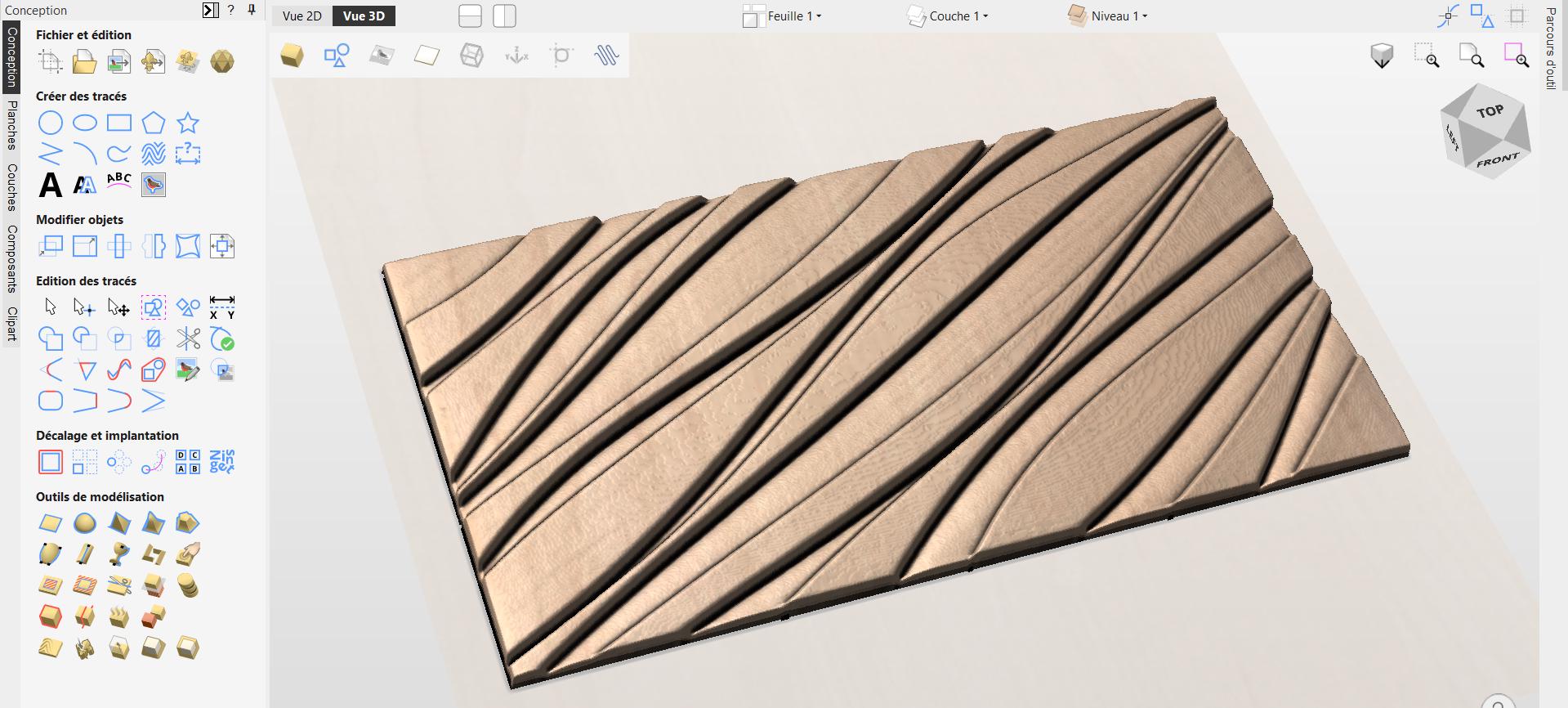Image resolution: width=1568 pixels, height=708 pixels.
Task: Click the weld vectors tool
Action: click(51, 338)
